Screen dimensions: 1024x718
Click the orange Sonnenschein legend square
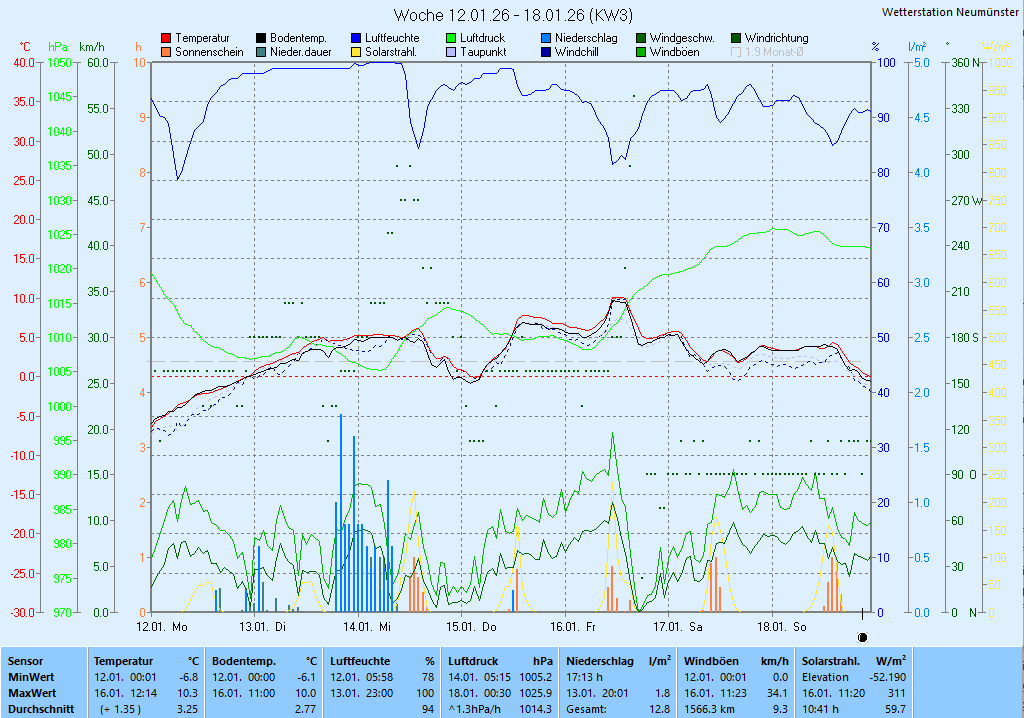(166, 52)
